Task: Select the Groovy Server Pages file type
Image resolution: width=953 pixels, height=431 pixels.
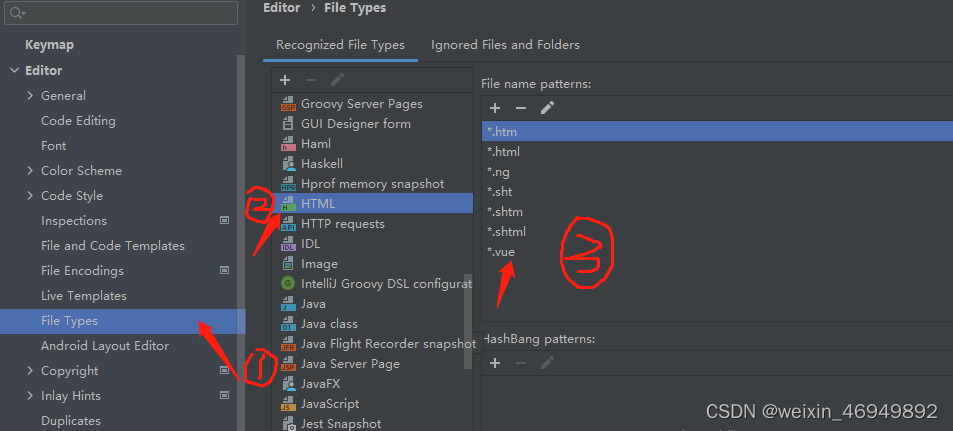Action: [373, 104]
